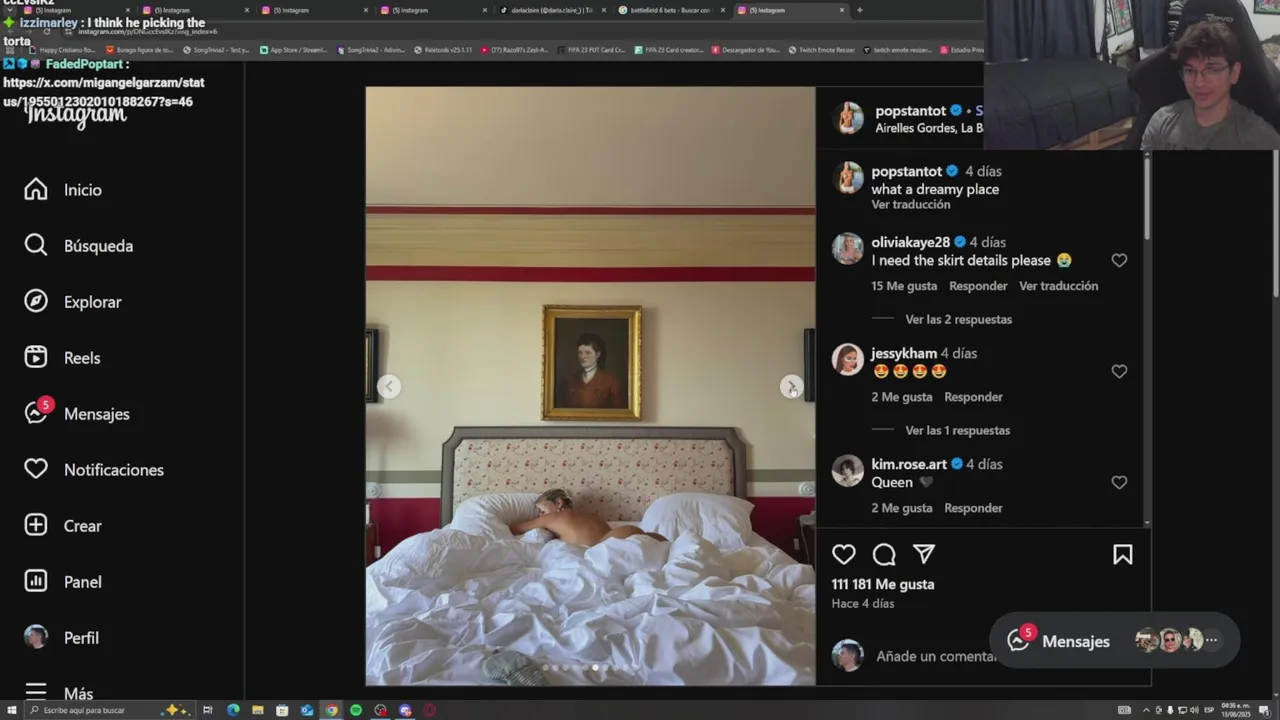This screenshot has height=720, width=1280.
Task: Open the Panel dashboard item
Action: tap(63, 582)
